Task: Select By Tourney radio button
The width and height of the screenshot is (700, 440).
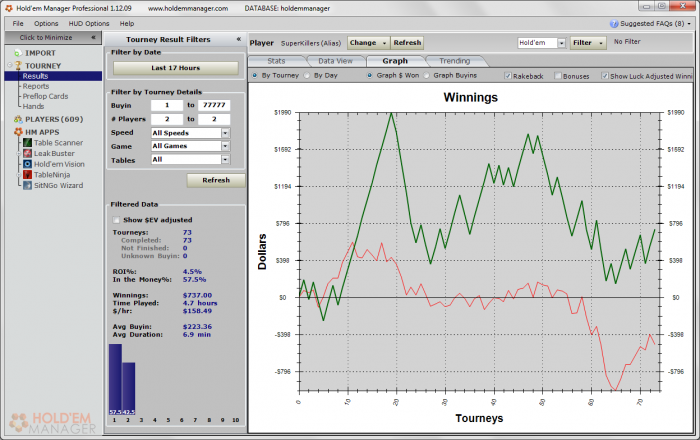Action: click(254, 75)
